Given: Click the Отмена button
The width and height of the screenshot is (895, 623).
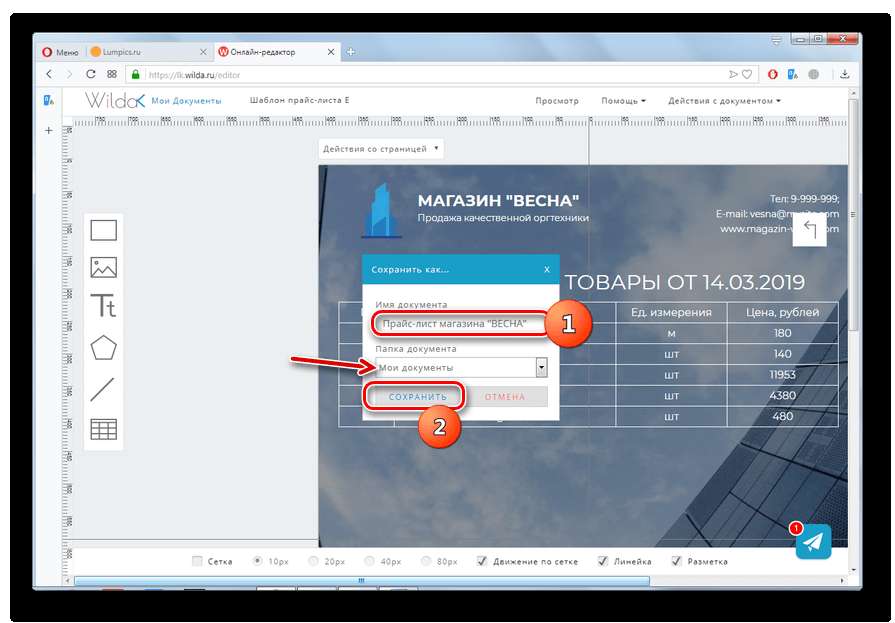Looking at the screenshot, I should tap(505, 397).
